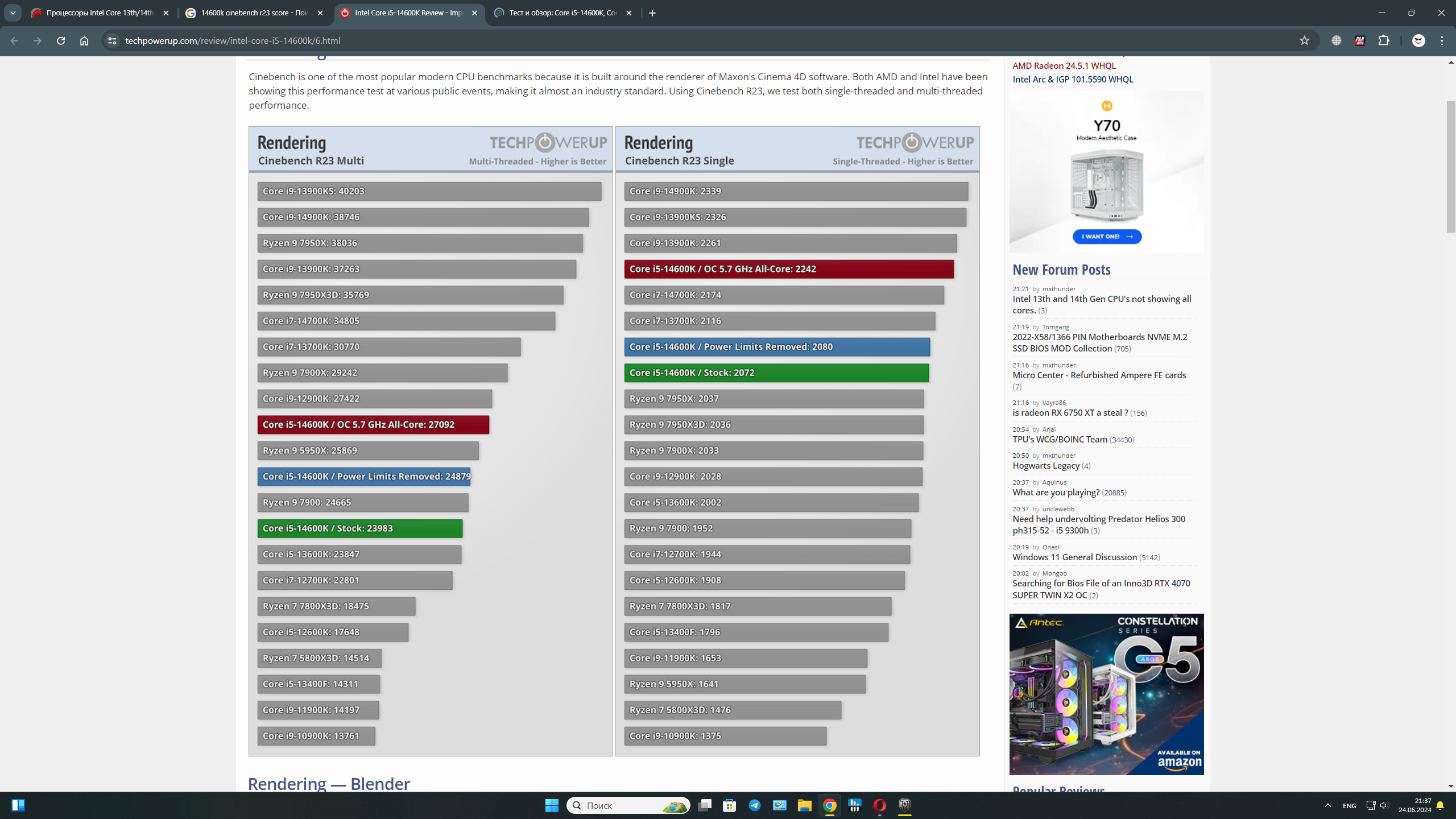Open the AMD Radeon 24.5.1 WHQL link
1456x819 pixels.
(1064, 65)
